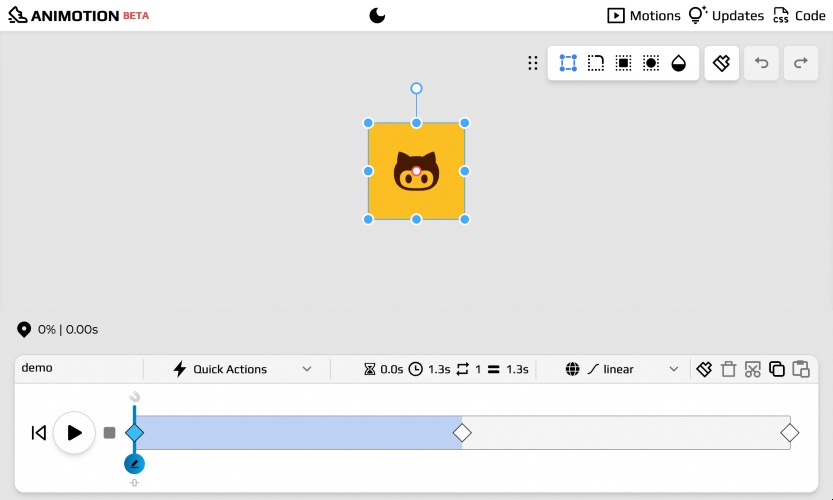Click the right-middle resize handle of square

465,171
